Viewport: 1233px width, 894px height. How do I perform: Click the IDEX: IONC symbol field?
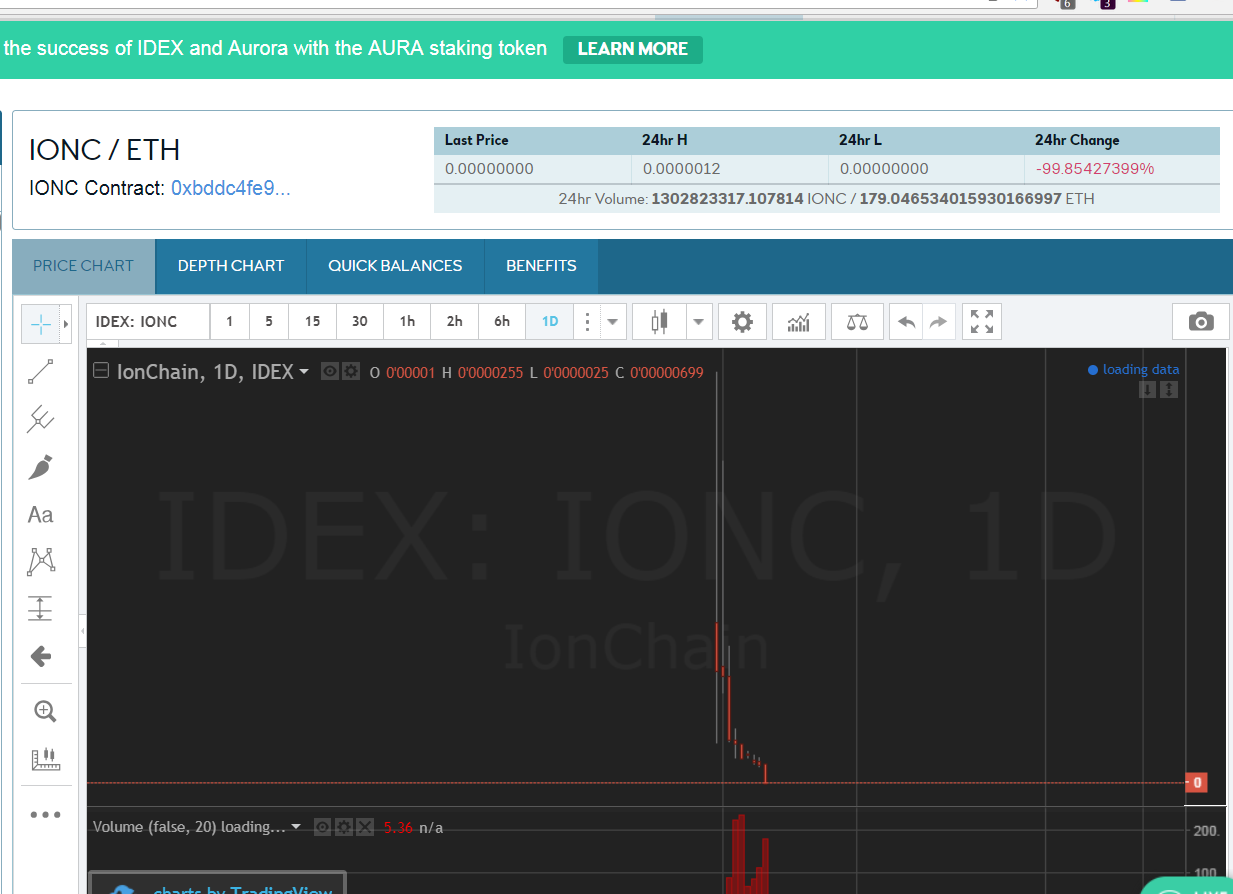pyautogui.click(x=148, y=322)
